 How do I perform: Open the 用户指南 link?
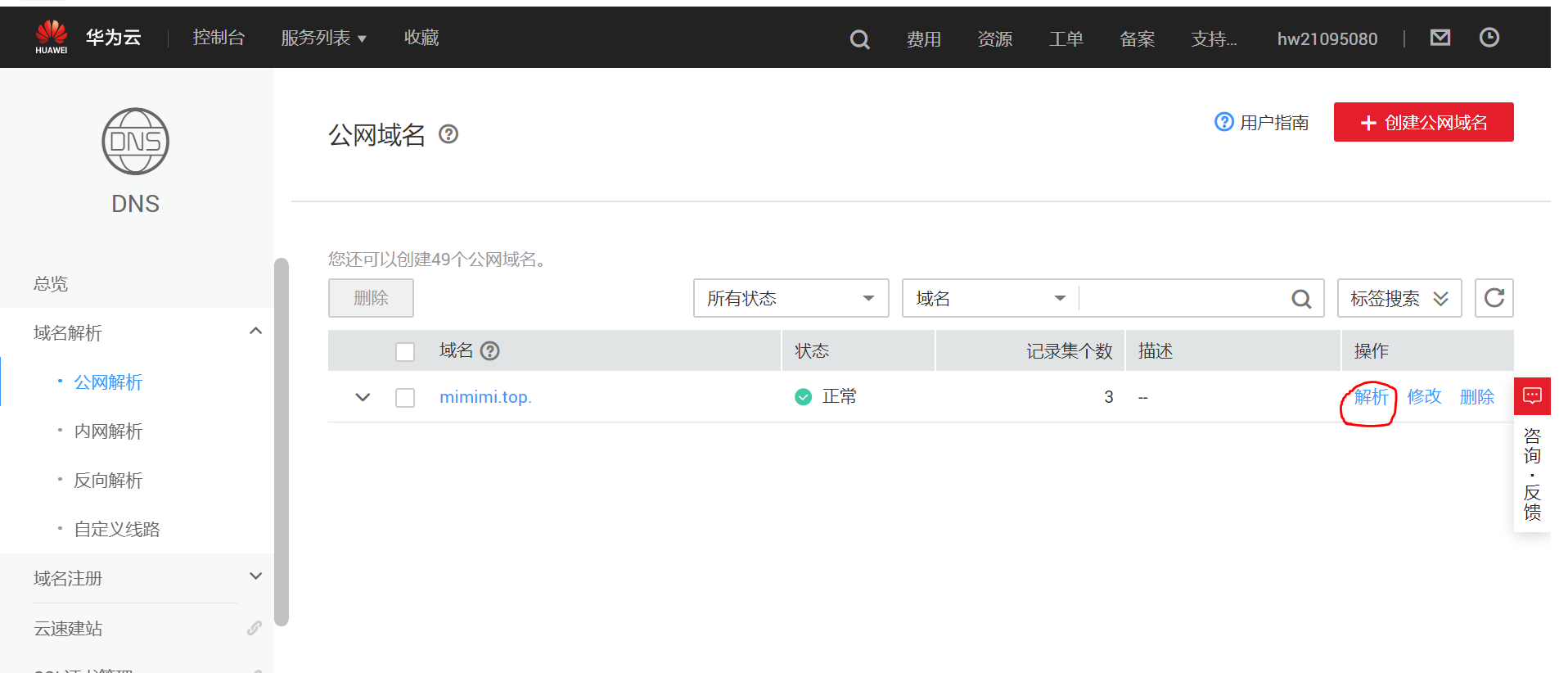click(1273, 123)
